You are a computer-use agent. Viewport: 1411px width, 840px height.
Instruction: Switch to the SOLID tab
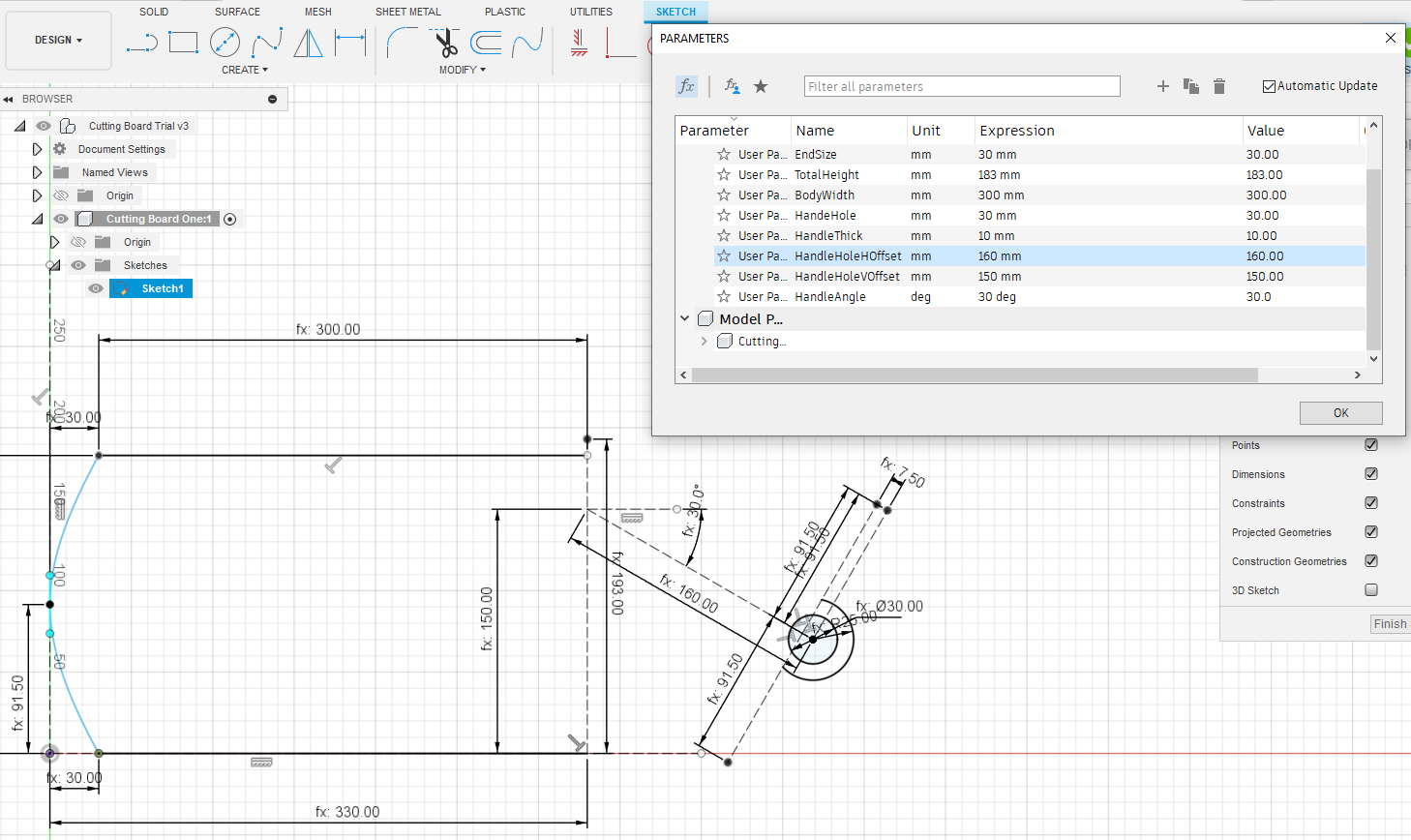pyautogui.click(x=154, y=12)
